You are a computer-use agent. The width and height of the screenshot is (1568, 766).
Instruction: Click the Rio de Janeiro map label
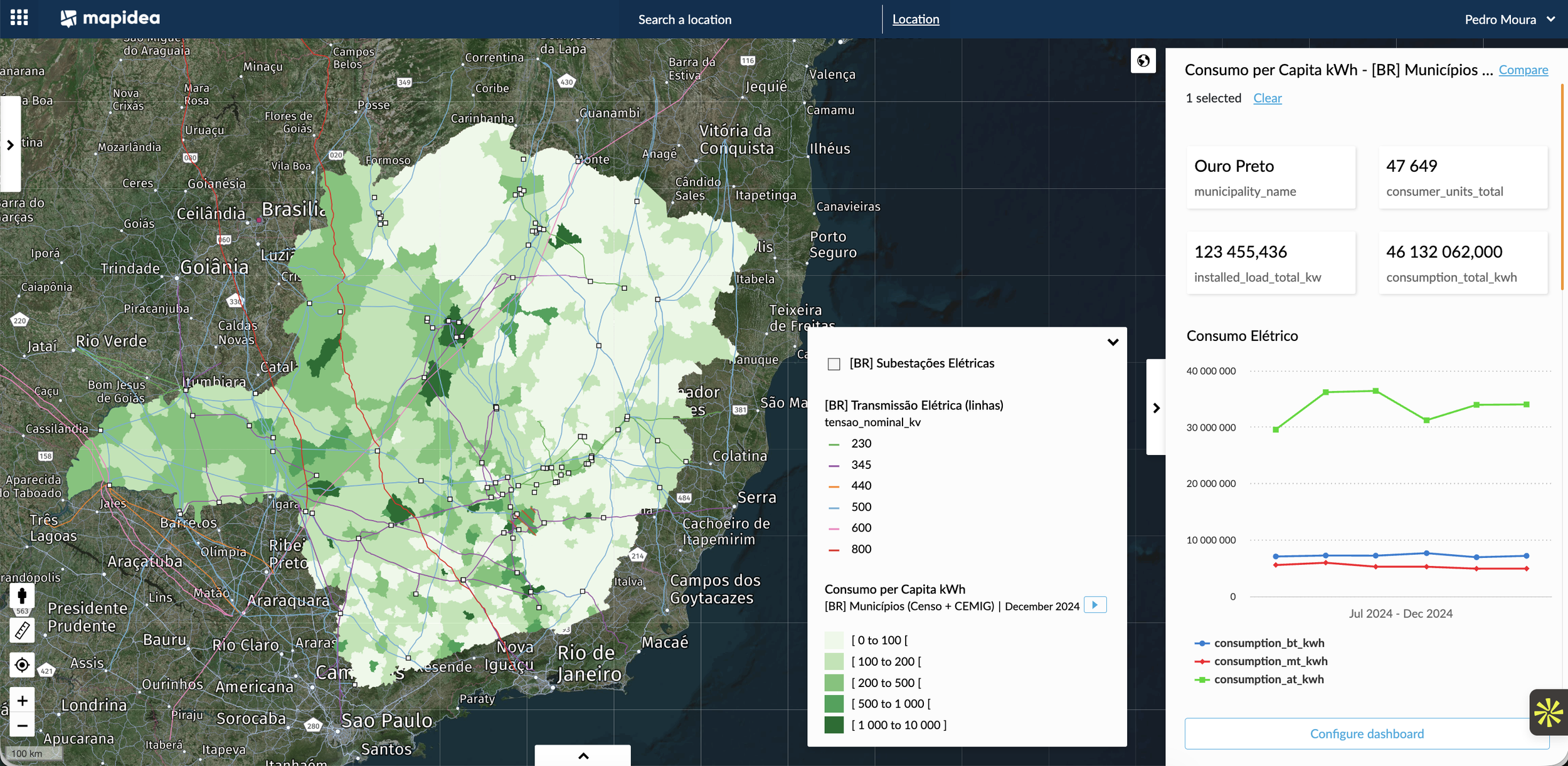pos(590,663)
